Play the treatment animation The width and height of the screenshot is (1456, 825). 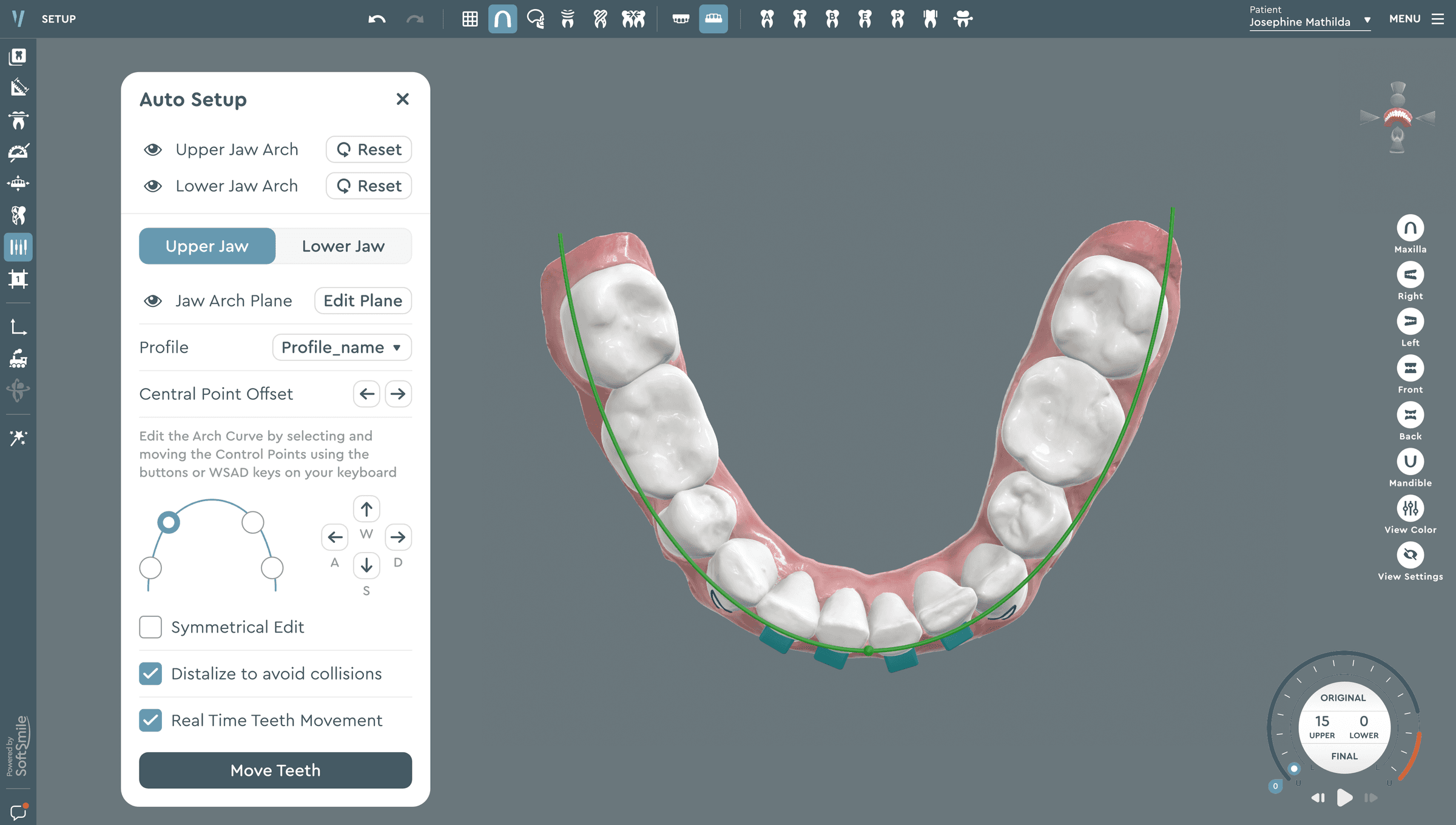pyautogui.click(x=1344, y=798)
